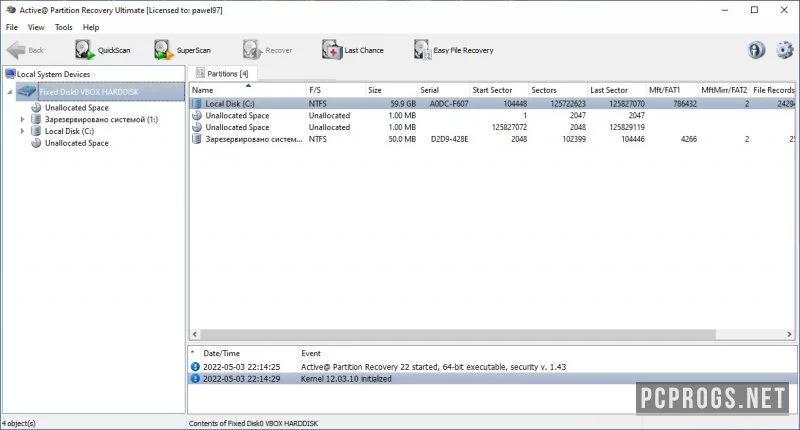Viewport: 800px width, 430px height.
Task: Click the Local System Devices computer icon
Action: pos(10,74)
